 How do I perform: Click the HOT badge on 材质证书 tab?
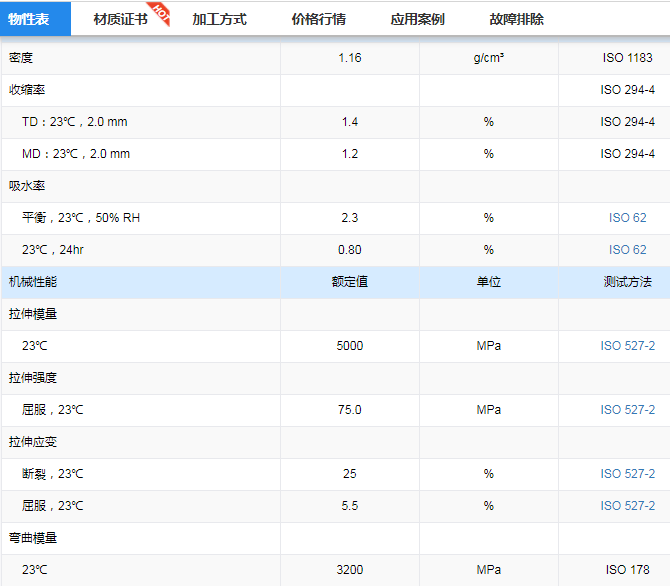point(161,13)
